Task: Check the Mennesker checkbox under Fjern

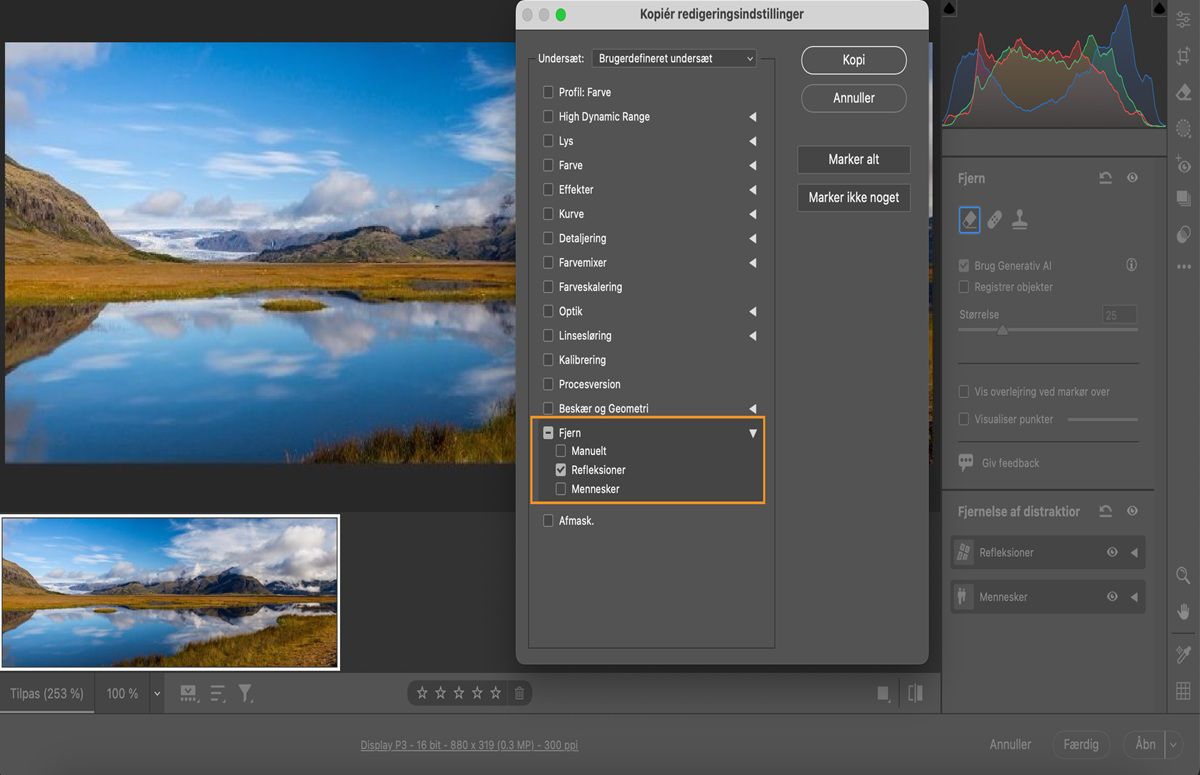Action: point(561,489)
